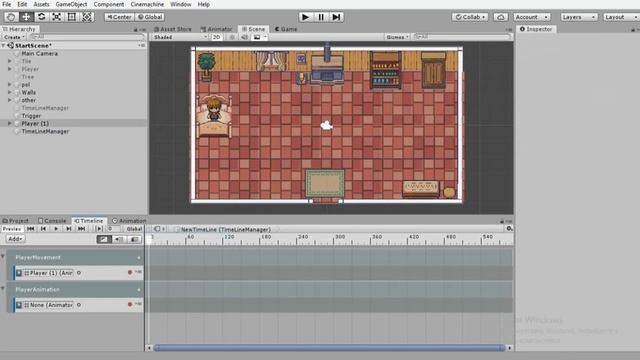Screen dimensions: 640x360
Task: Open the Asset Store tab
Action: [x=173, y=29]
